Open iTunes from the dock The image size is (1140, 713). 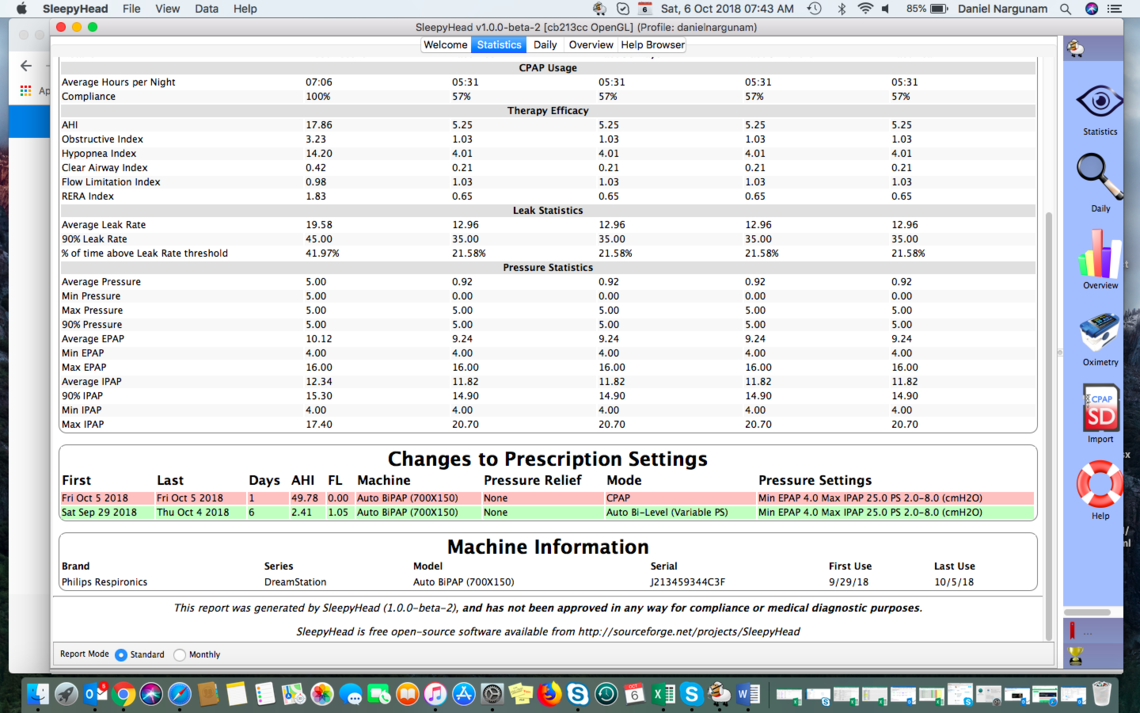(x=435, y=694)
